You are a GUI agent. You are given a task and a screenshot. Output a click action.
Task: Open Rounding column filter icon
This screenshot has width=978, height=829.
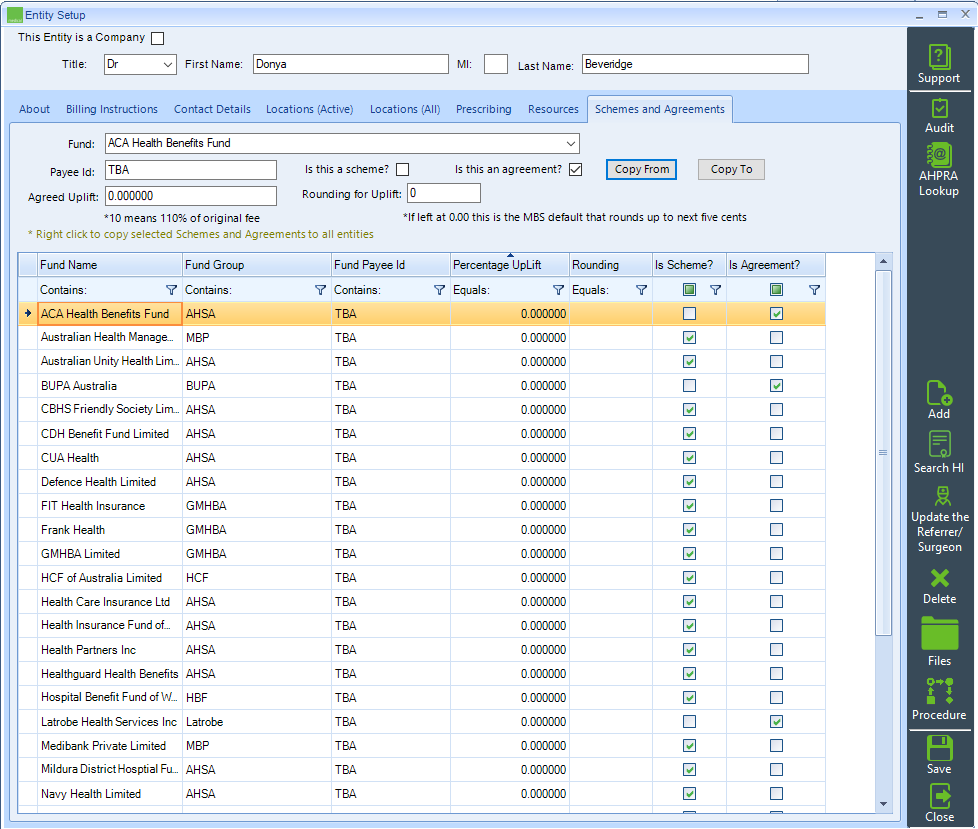641,290
